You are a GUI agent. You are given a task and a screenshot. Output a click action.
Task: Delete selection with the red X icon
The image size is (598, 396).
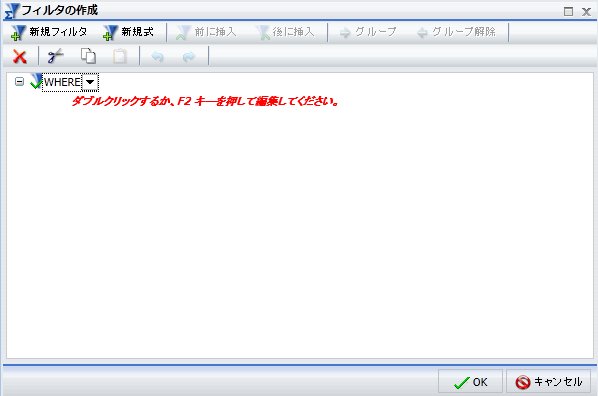[x=19, y=56]
